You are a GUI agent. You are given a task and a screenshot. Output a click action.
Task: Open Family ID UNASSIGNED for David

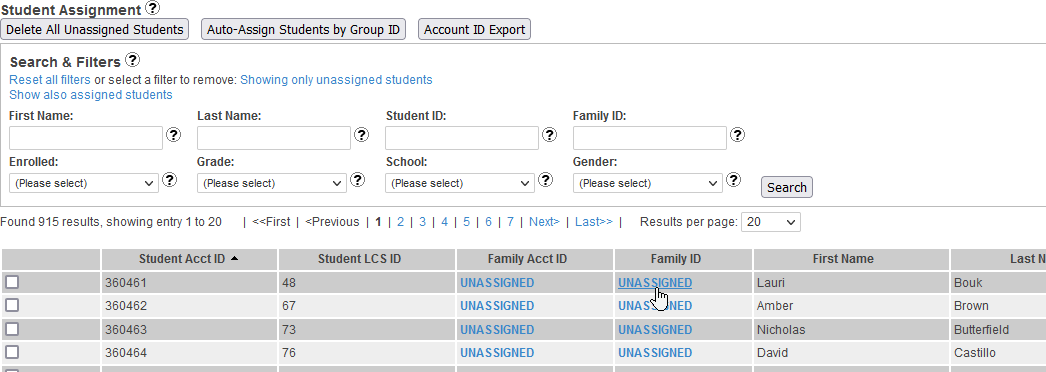655,352
